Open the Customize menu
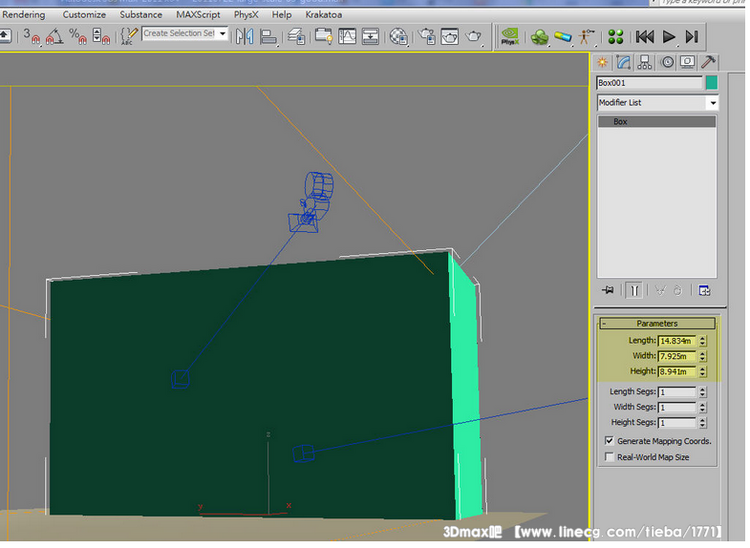This screenshot has height=548, width=750. pos(84,15)
